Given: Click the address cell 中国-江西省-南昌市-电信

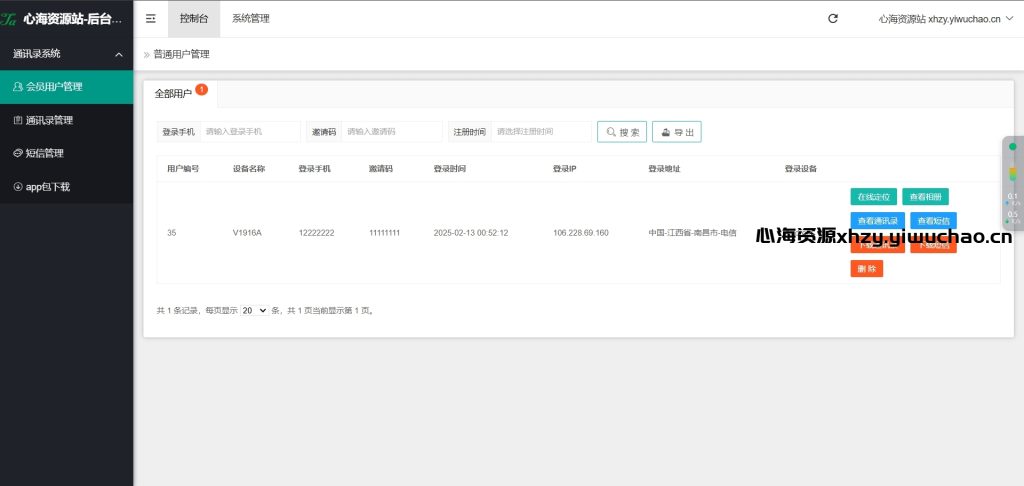Looking at the screenshot, I should coord(692,233).
